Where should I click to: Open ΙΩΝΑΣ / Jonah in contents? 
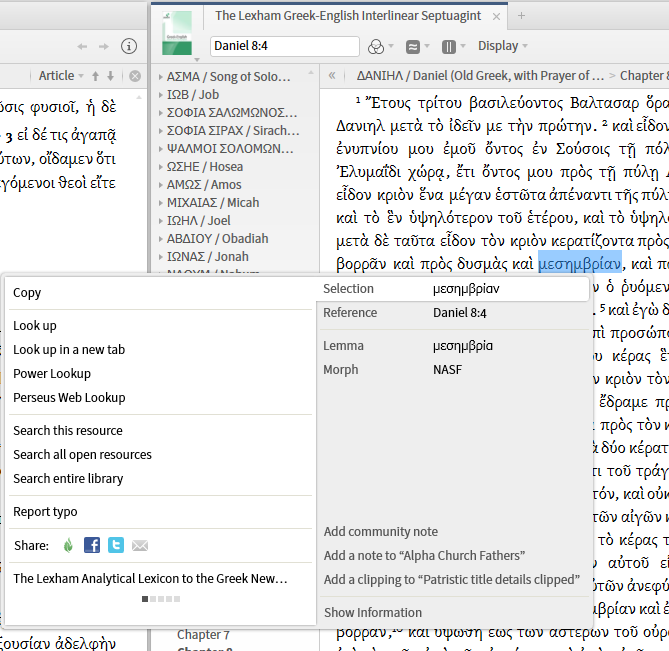click(x=207, y=256)
